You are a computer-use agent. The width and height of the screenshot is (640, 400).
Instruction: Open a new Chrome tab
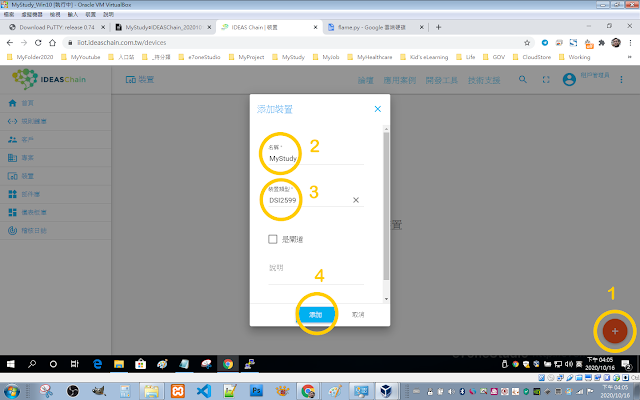pyautogui.click(x=438, y=27)
